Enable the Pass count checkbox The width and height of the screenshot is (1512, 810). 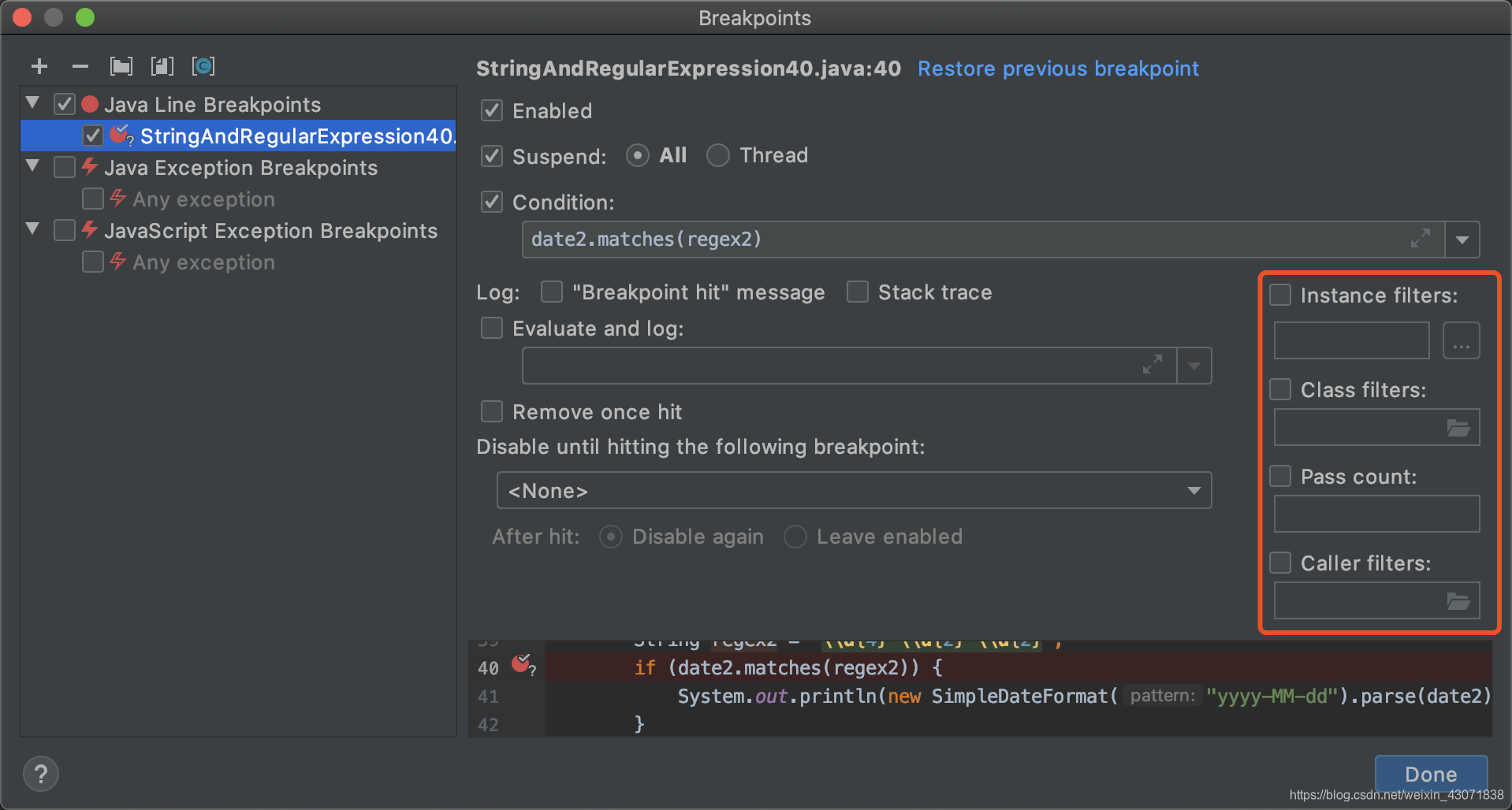tap(1280, 476)
